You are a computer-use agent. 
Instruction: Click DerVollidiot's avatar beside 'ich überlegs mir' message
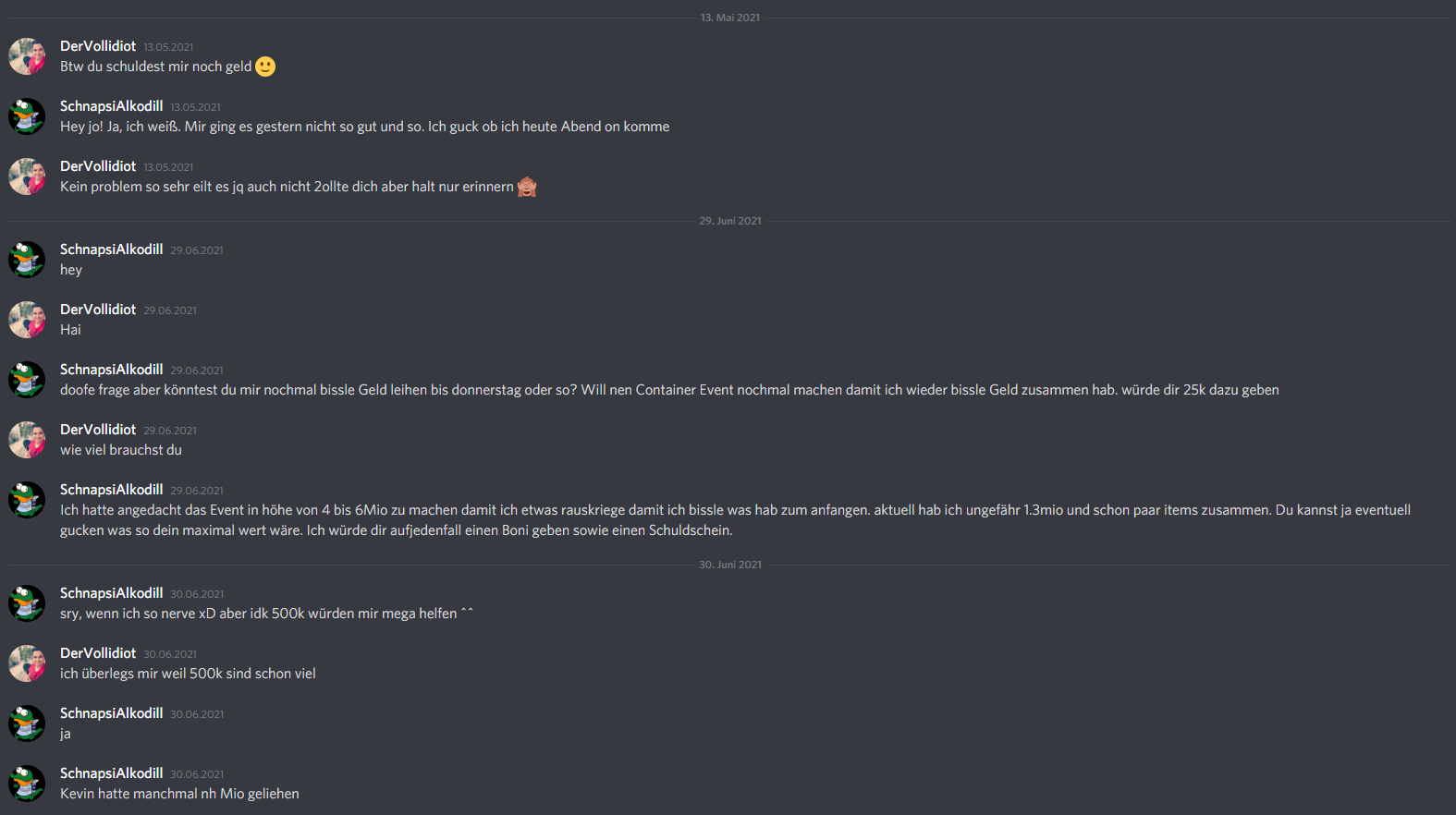(x=27, y=663)
